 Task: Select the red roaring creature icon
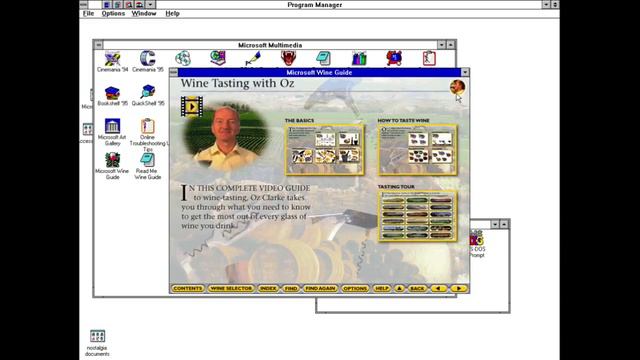pos(288,58)
